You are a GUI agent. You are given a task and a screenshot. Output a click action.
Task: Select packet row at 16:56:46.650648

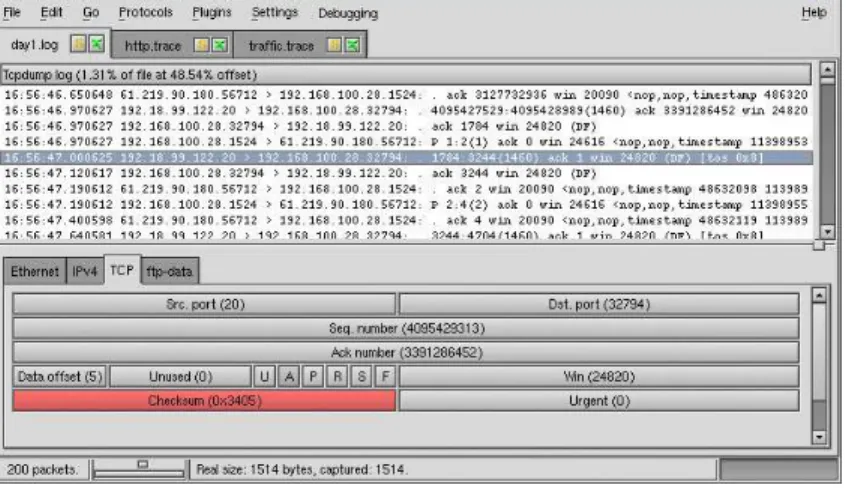pos(407,95)
